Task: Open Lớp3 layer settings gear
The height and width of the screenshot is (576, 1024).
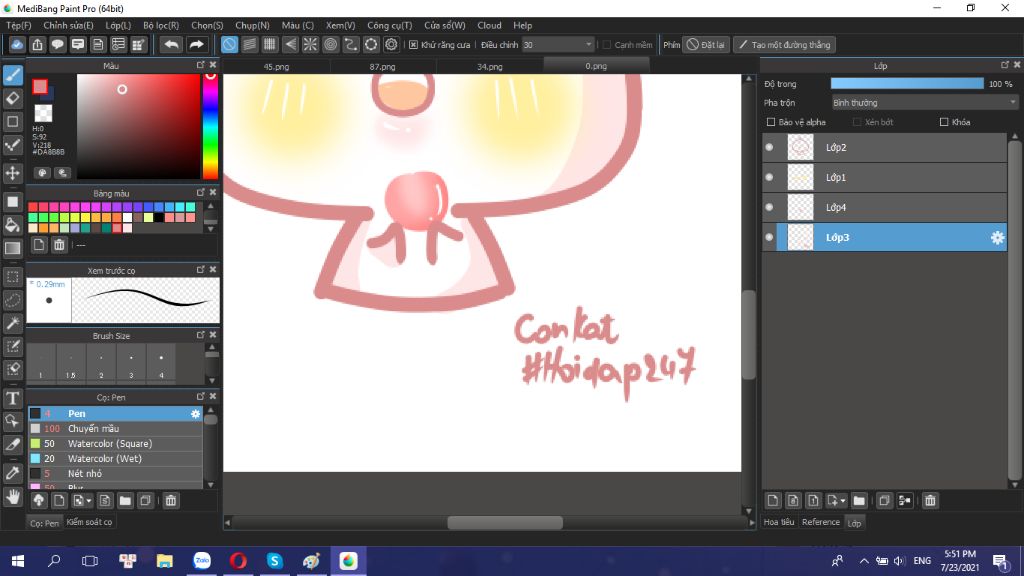Action: [997, 238]
